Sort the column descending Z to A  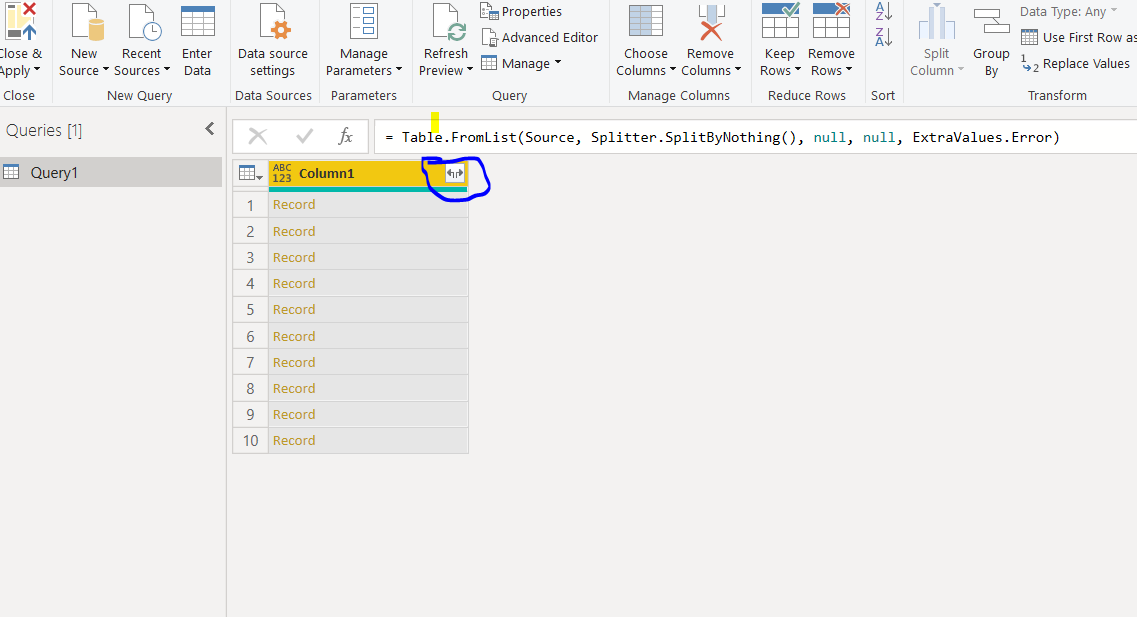883,37
